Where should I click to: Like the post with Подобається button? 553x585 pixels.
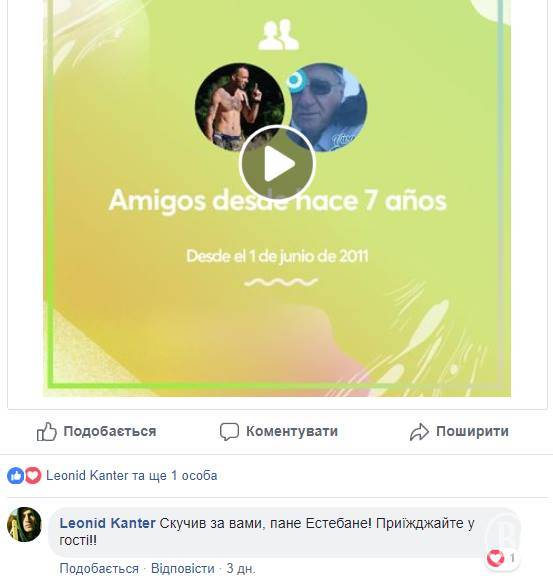pos(96,432)
